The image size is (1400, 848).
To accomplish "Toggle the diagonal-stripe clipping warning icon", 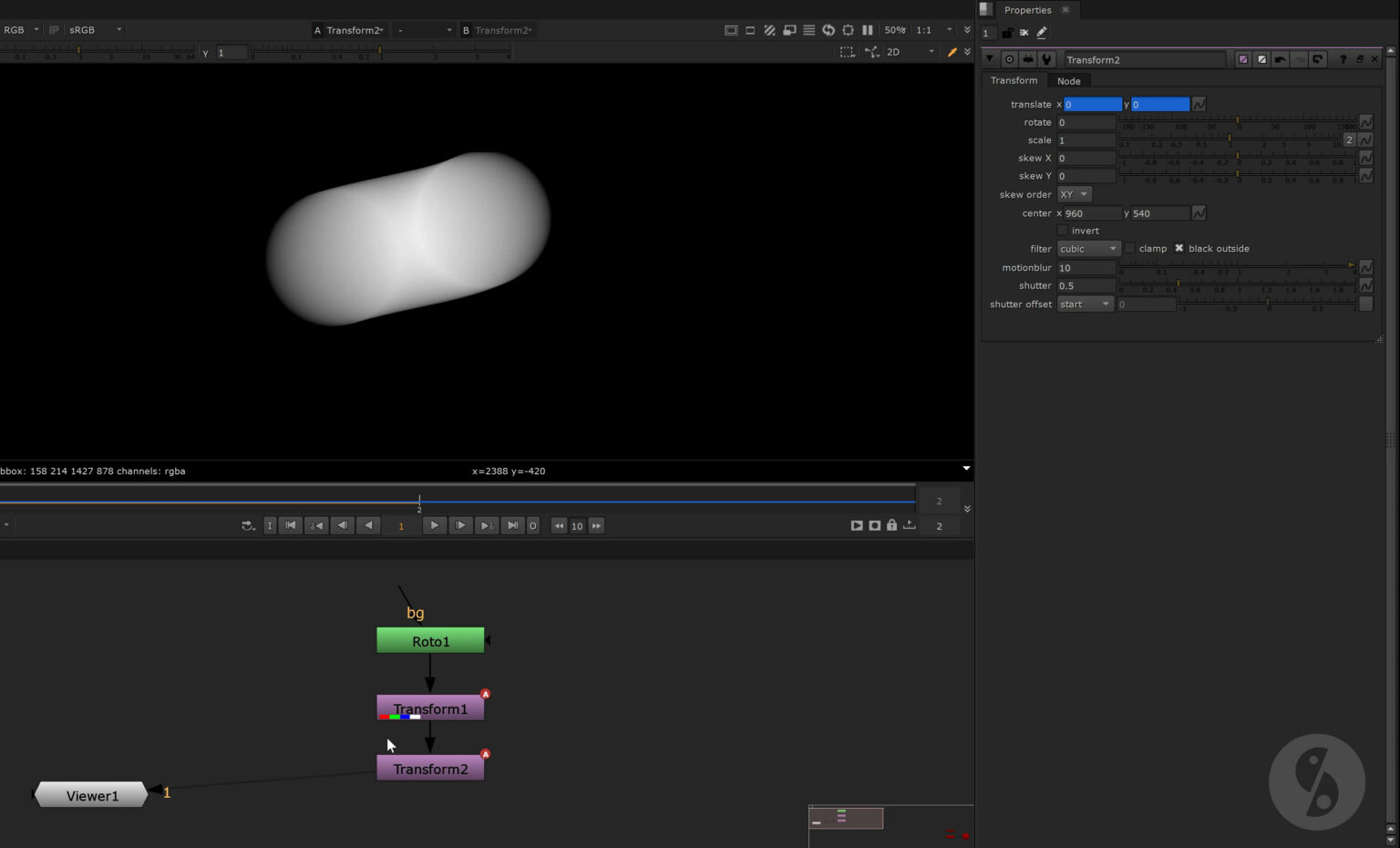I will point(770,30).
